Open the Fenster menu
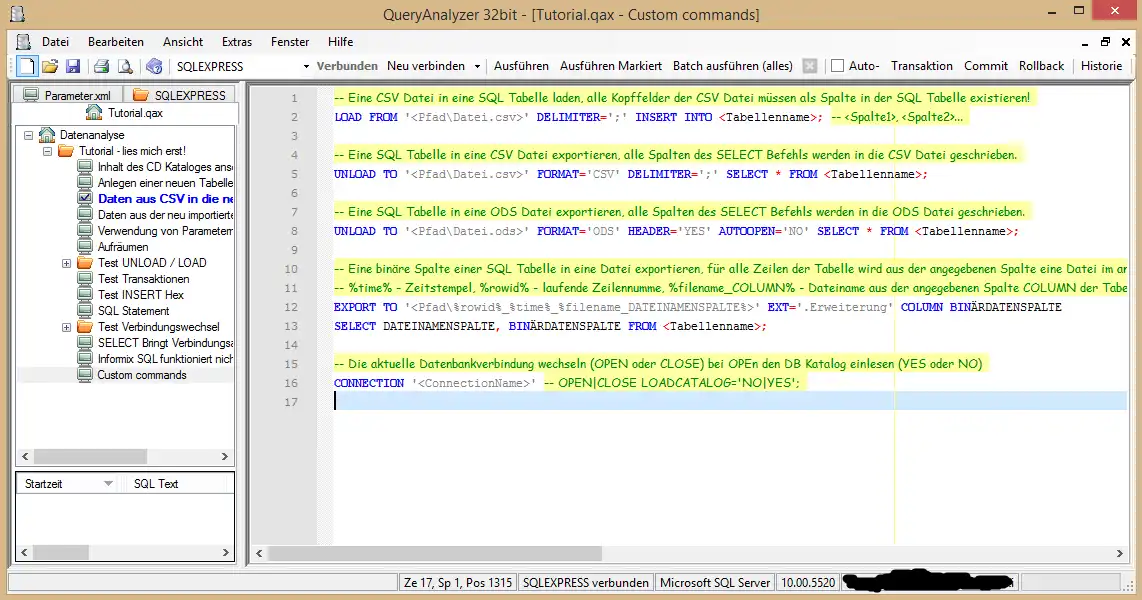 click(290, 42)
